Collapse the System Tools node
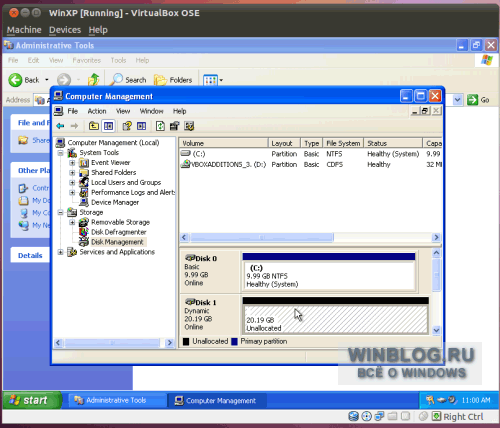This screenshot has width=500, height=428. pos(60,153)
